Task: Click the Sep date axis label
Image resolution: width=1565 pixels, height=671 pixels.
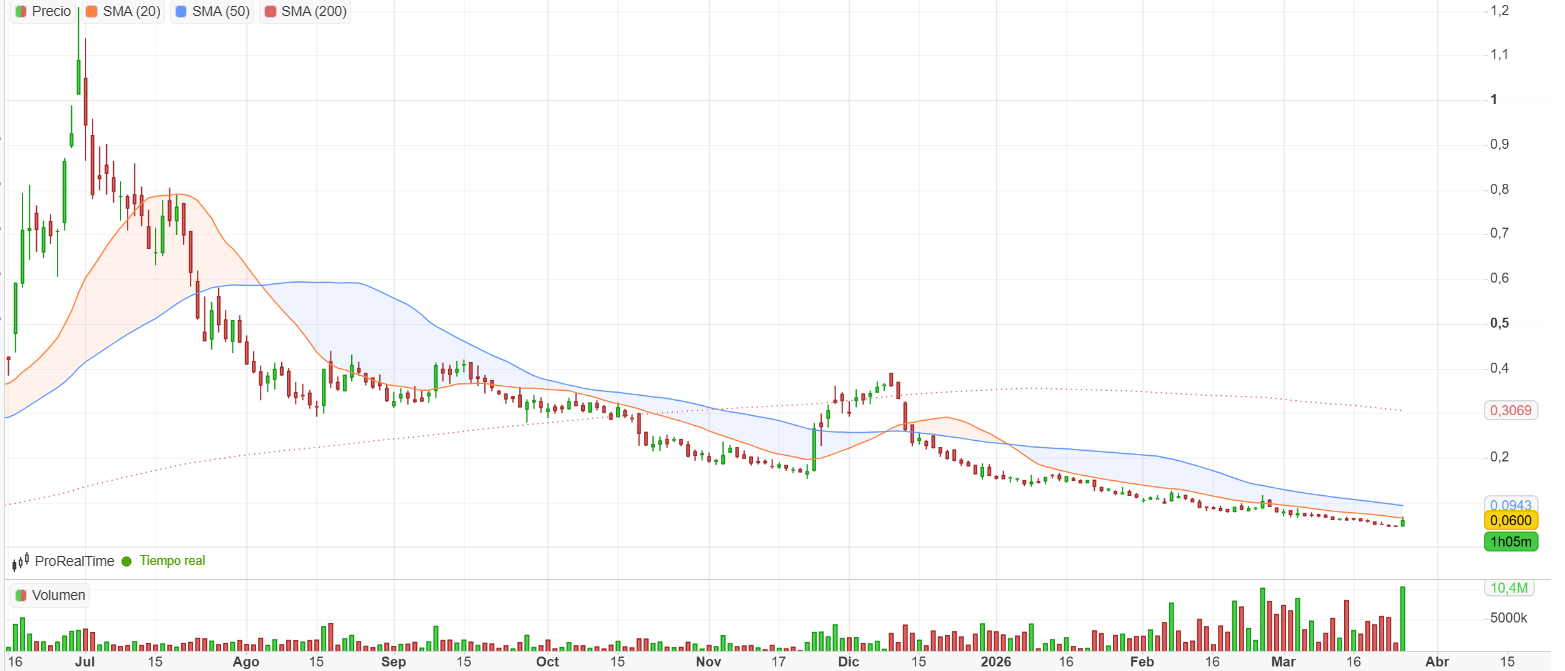Action: pyautogui.click(x=394, y=662)
